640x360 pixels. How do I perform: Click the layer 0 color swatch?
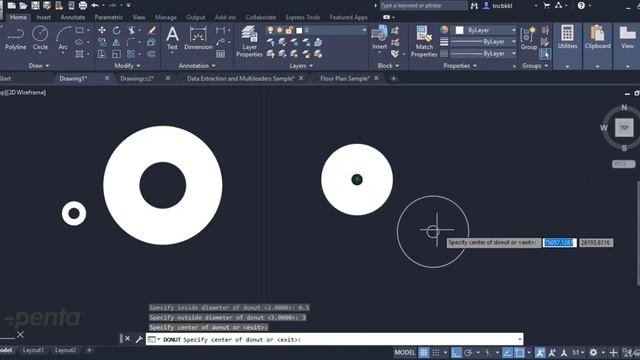[x=299, y=30]
